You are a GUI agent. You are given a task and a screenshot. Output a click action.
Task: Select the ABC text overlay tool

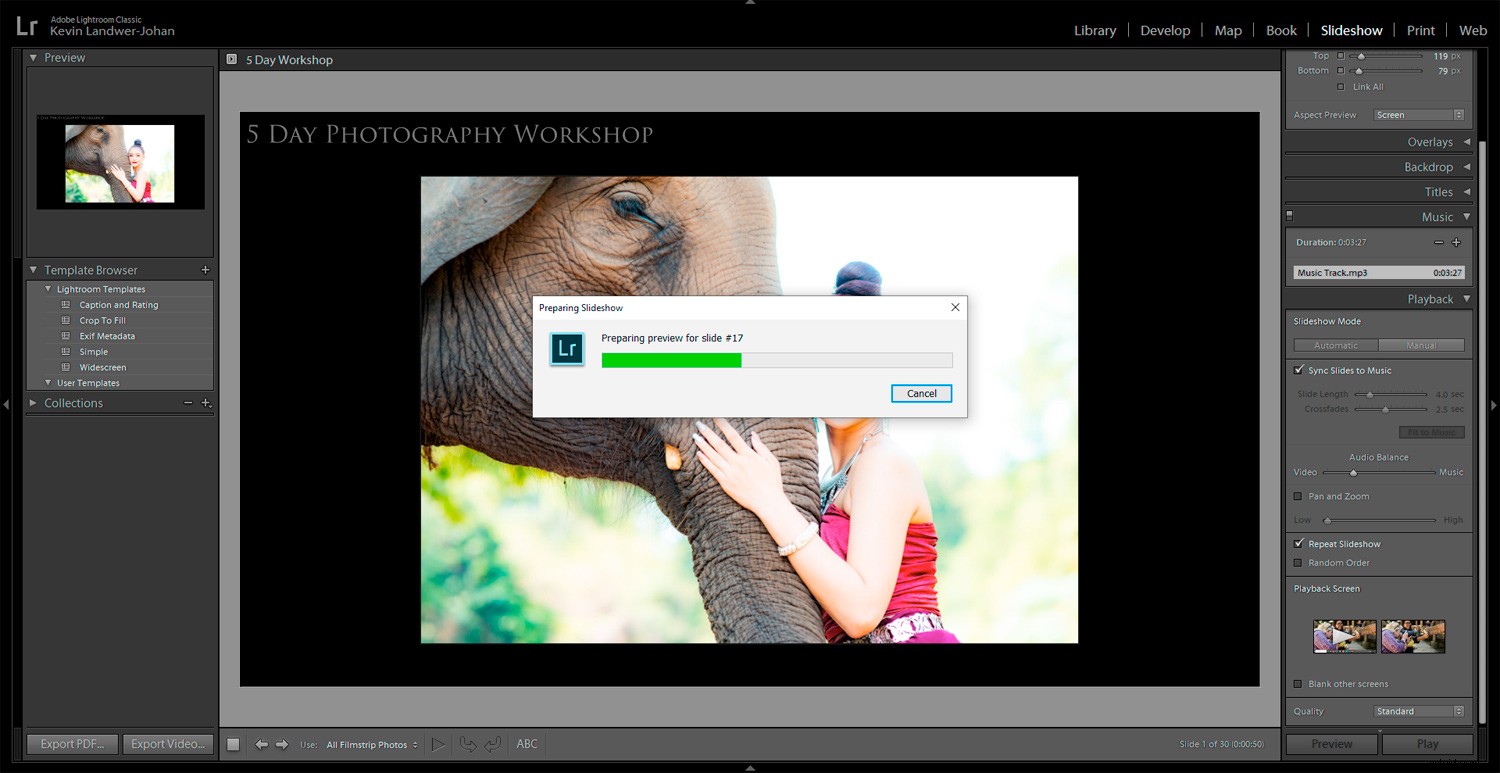tap(527, 743)
